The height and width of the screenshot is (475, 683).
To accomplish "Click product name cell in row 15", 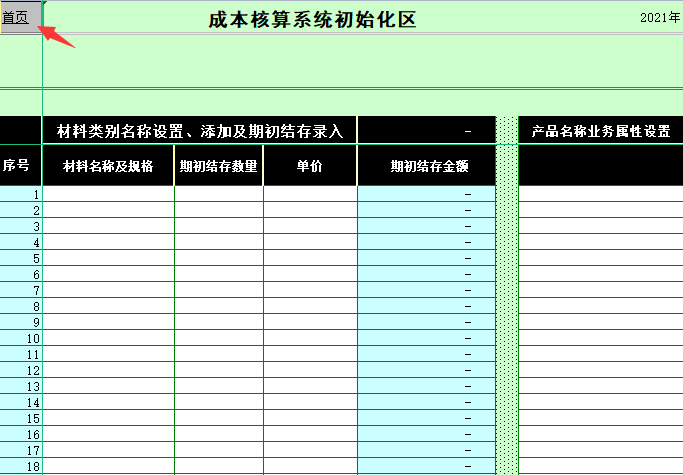I will 601,418.
